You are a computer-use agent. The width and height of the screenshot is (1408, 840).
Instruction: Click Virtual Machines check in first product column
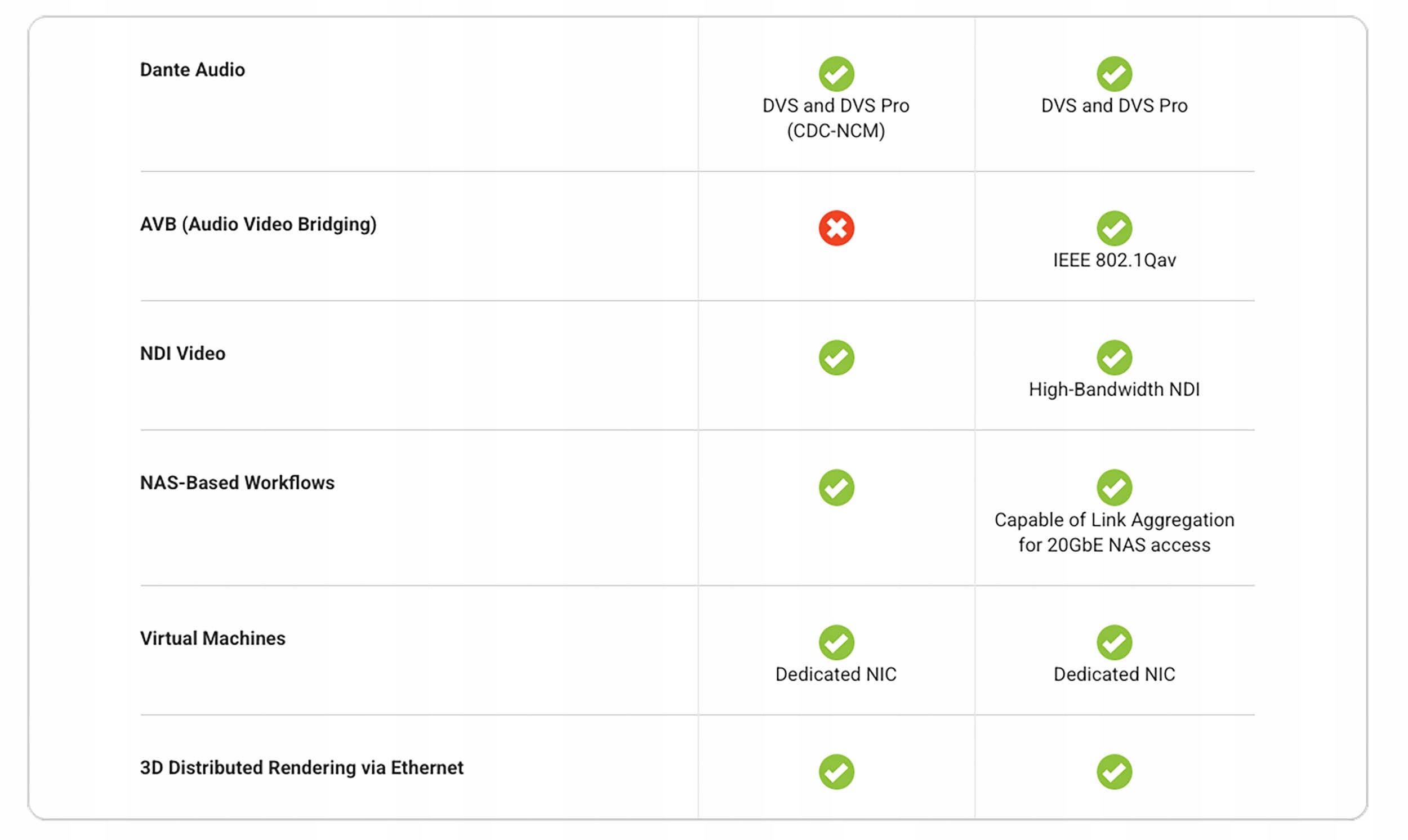click(x=836, y=642)
